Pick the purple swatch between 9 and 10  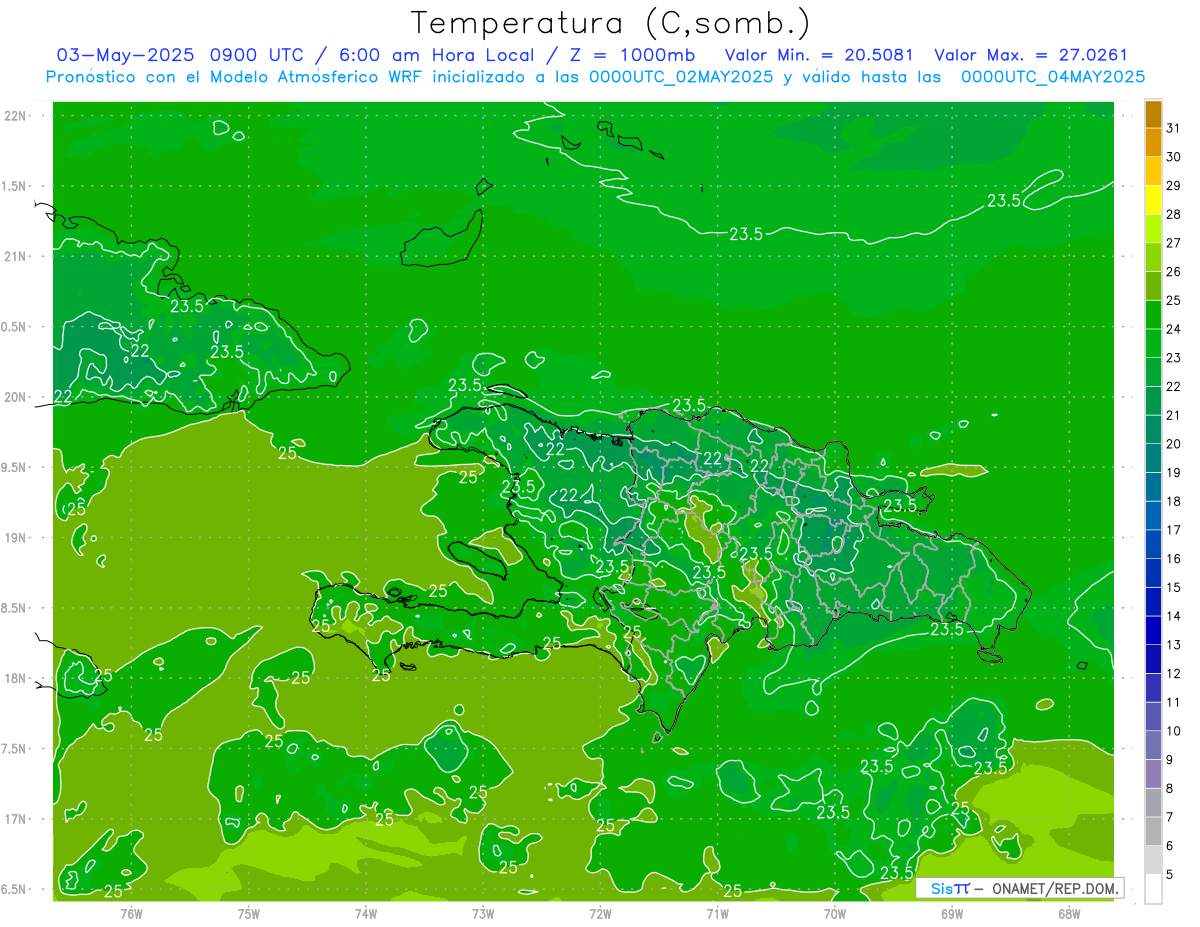(x=1153, y=746)
